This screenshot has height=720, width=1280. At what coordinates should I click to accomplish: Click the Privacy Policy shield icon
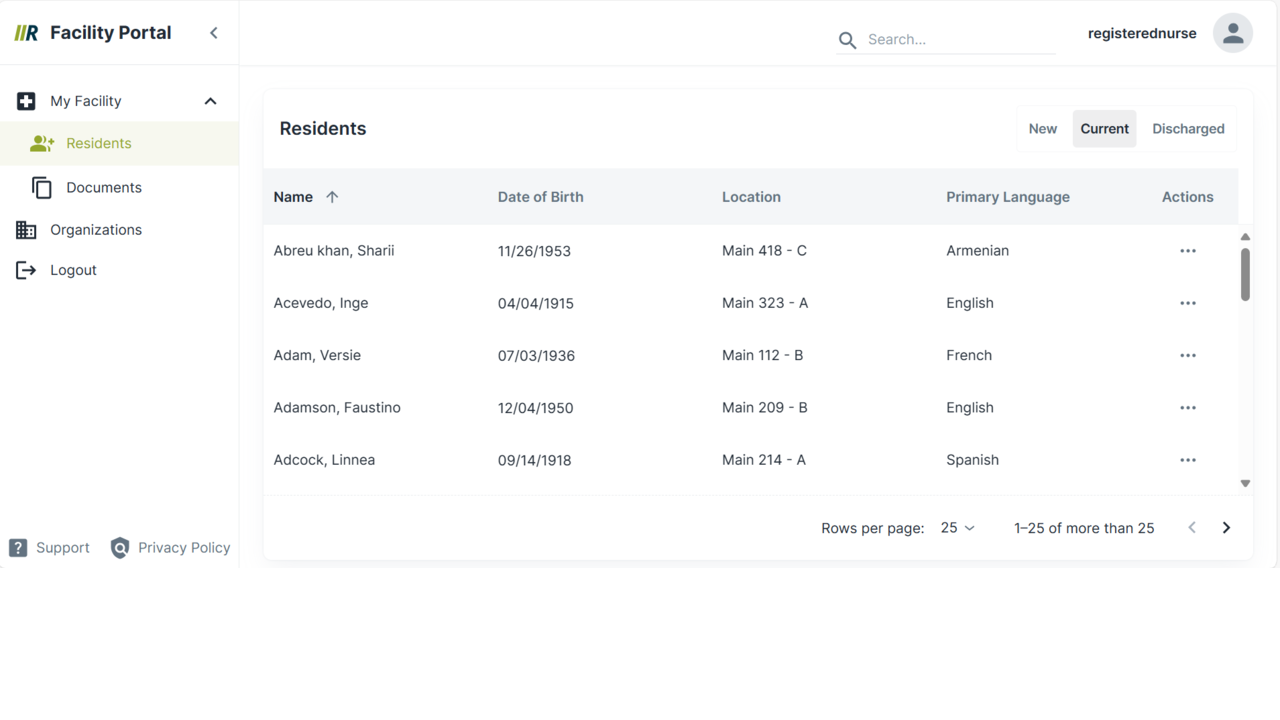coord(120,548)
